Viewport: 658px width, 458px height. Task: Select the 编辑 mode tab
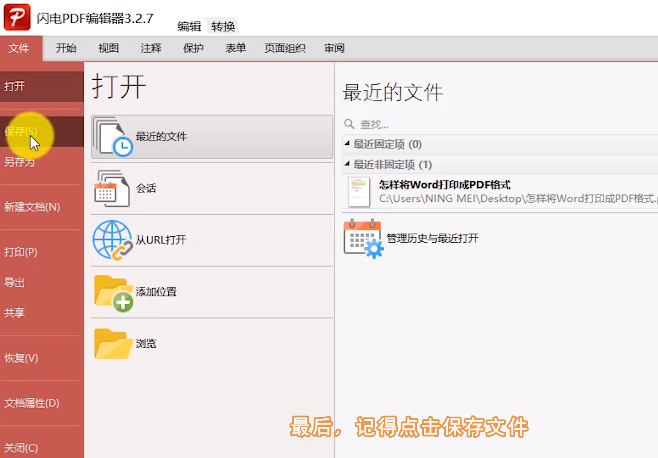click(189, 26)
